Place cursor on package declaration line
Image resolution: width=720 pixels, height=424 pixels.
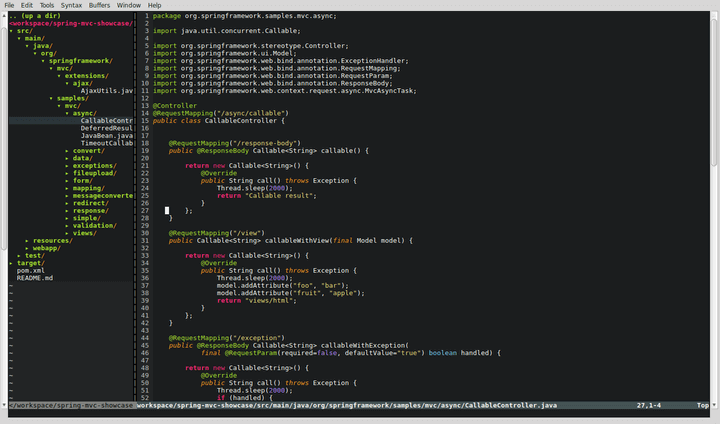point(245,16)
